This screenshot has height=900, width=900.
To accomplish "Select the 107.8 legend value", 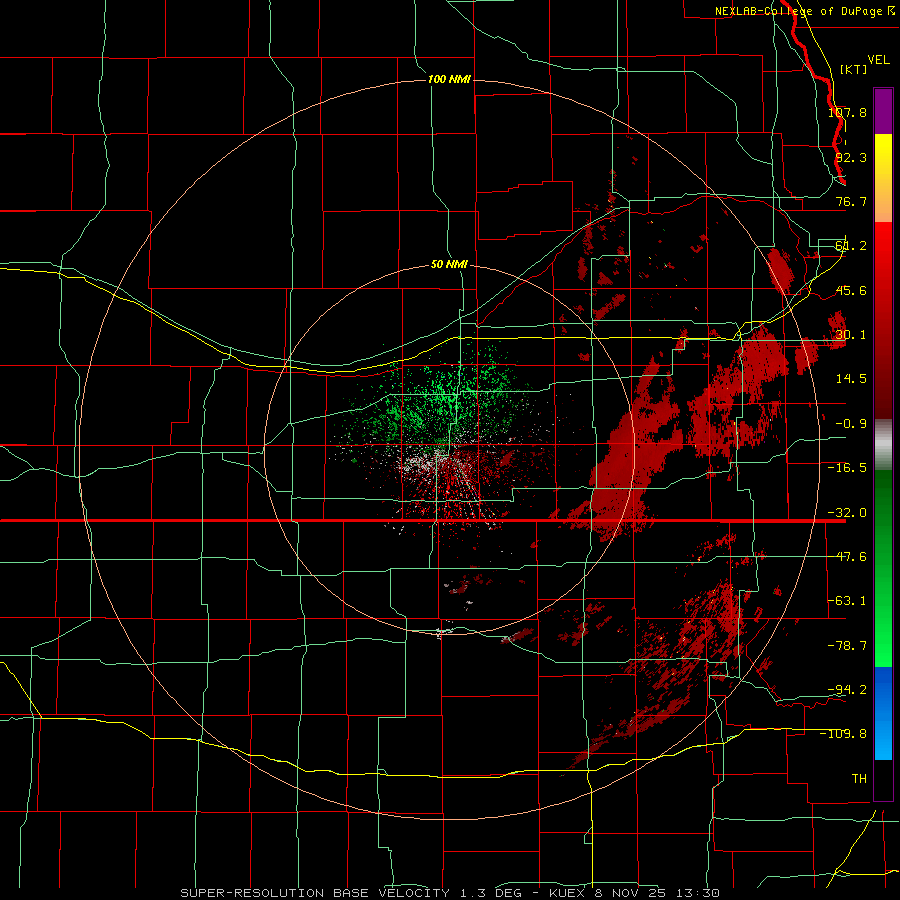I will (847, 112).
